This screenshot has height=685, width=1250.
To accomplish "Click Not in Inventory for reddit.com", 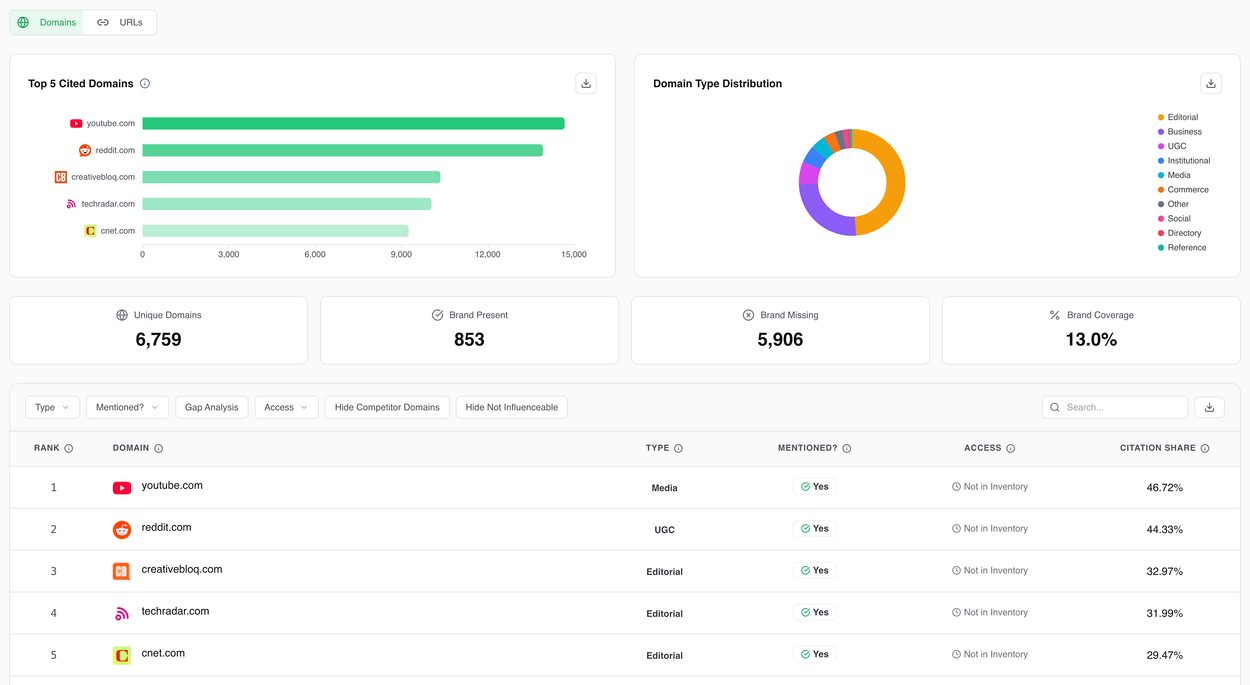I will [x=990, y=529].
